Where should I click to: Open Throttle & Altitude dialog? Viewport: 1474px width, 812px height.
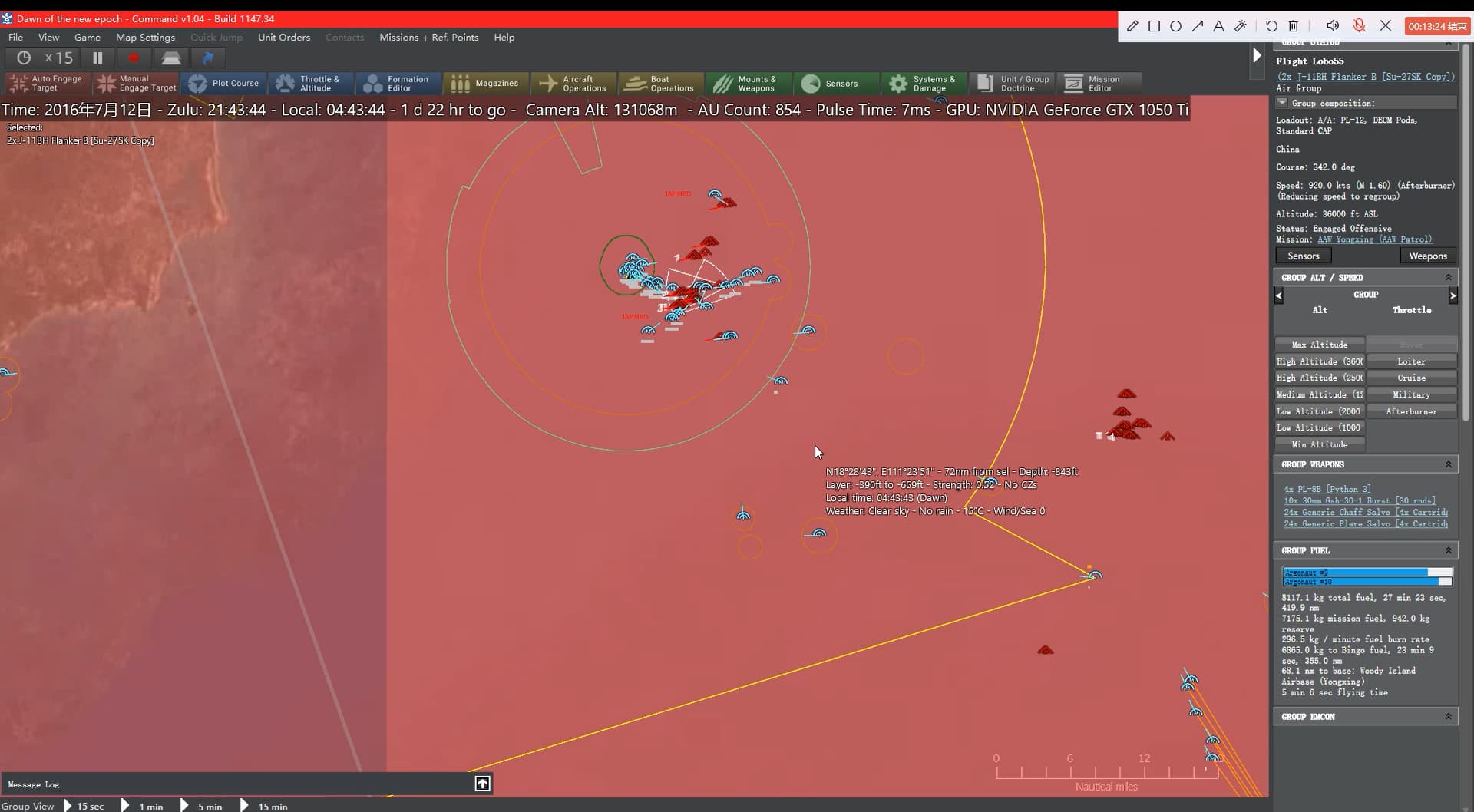tap(310, 83)
